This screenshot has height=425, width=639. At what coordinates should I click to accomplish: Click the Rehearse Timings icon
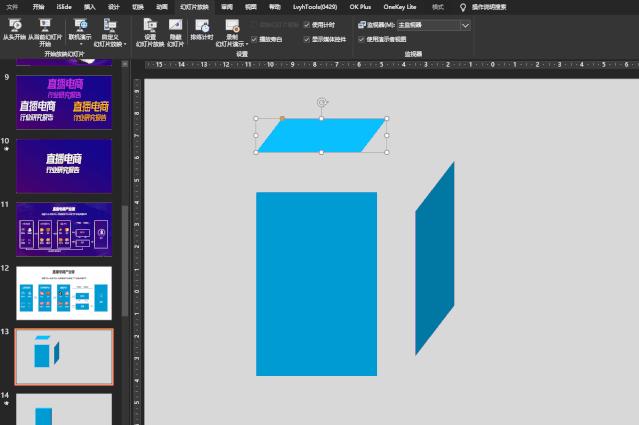pyautogui.click(x=202, y=24)
